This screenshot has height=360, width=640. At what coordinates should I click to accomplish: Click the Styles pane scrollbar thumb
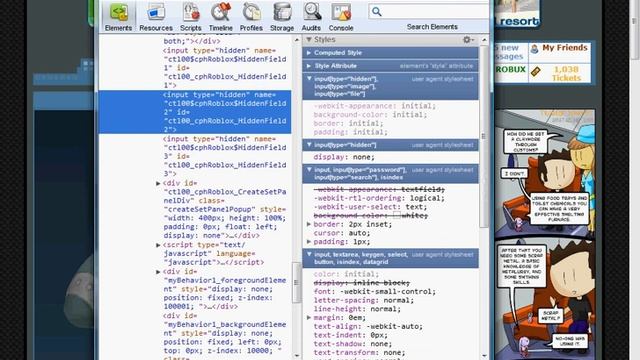click(x=484, y=136)
